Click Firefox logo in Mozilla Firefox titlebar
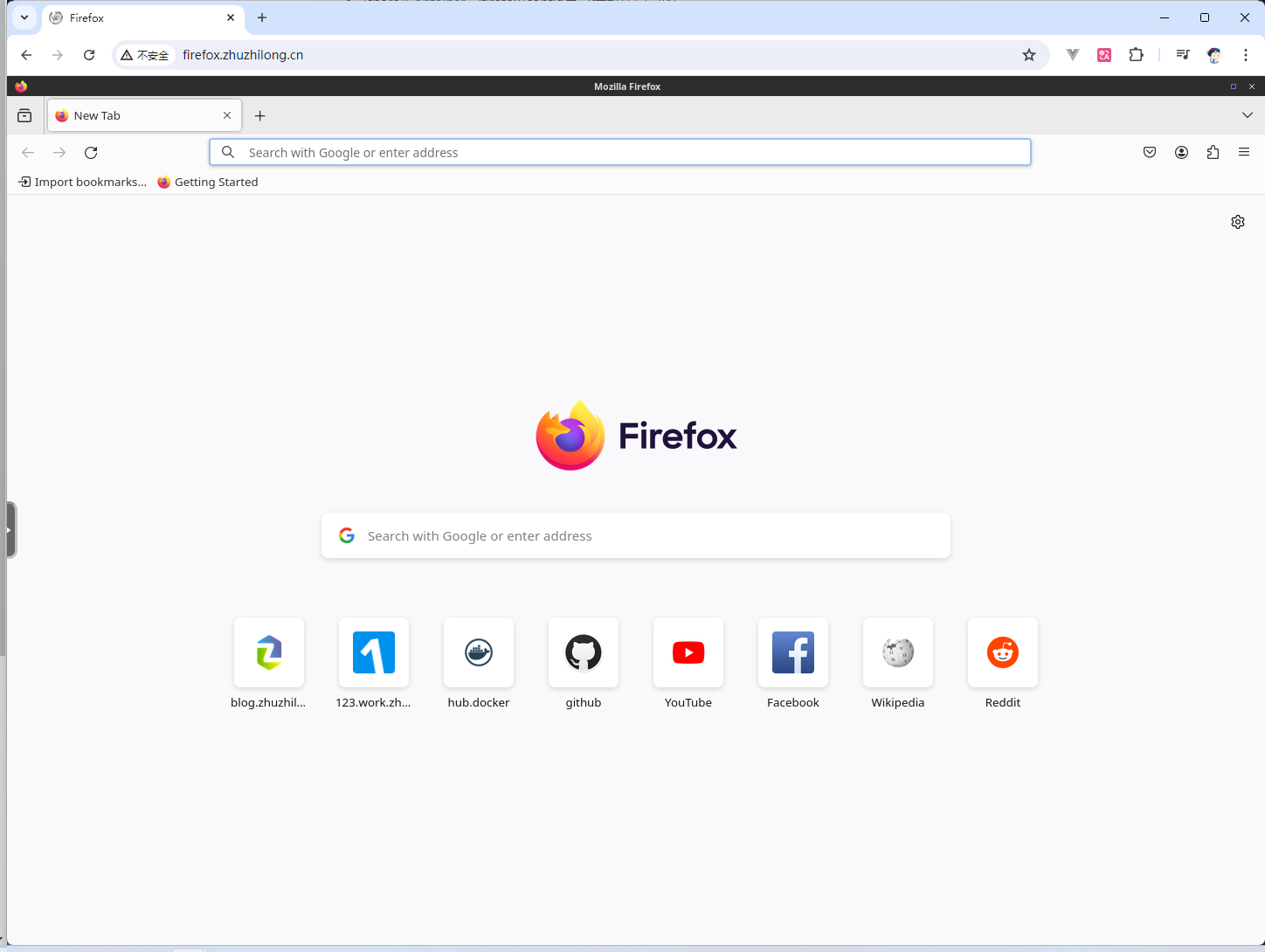The height and width of the screenshot is (952, 1265). (21, 86)
